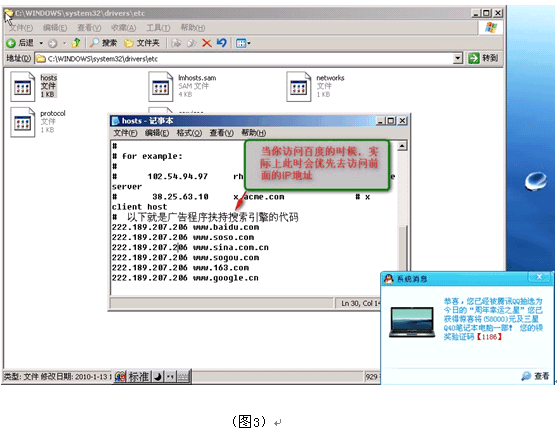This screenshot has height=442, width=557.
Task: Select the hosts file icon
Action: click(x=22, y=86)
